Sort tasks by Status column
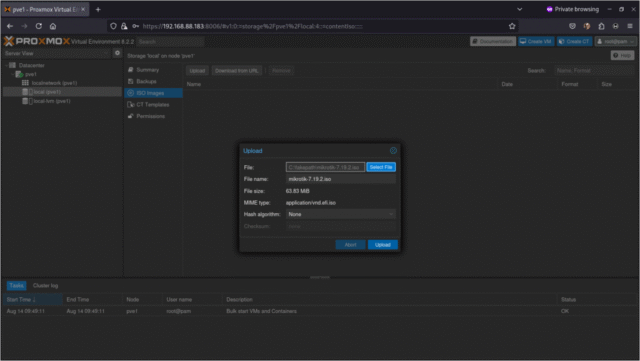 pyautogui.click(x=597, y=300)
